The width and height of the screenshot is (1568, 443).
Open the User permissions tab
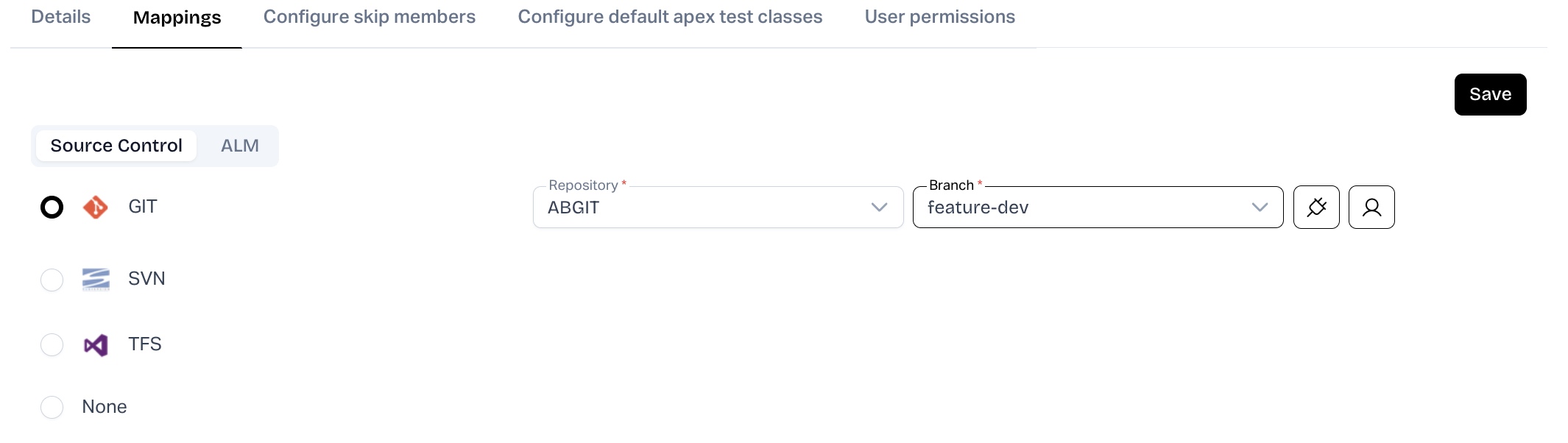click(939, 17)
